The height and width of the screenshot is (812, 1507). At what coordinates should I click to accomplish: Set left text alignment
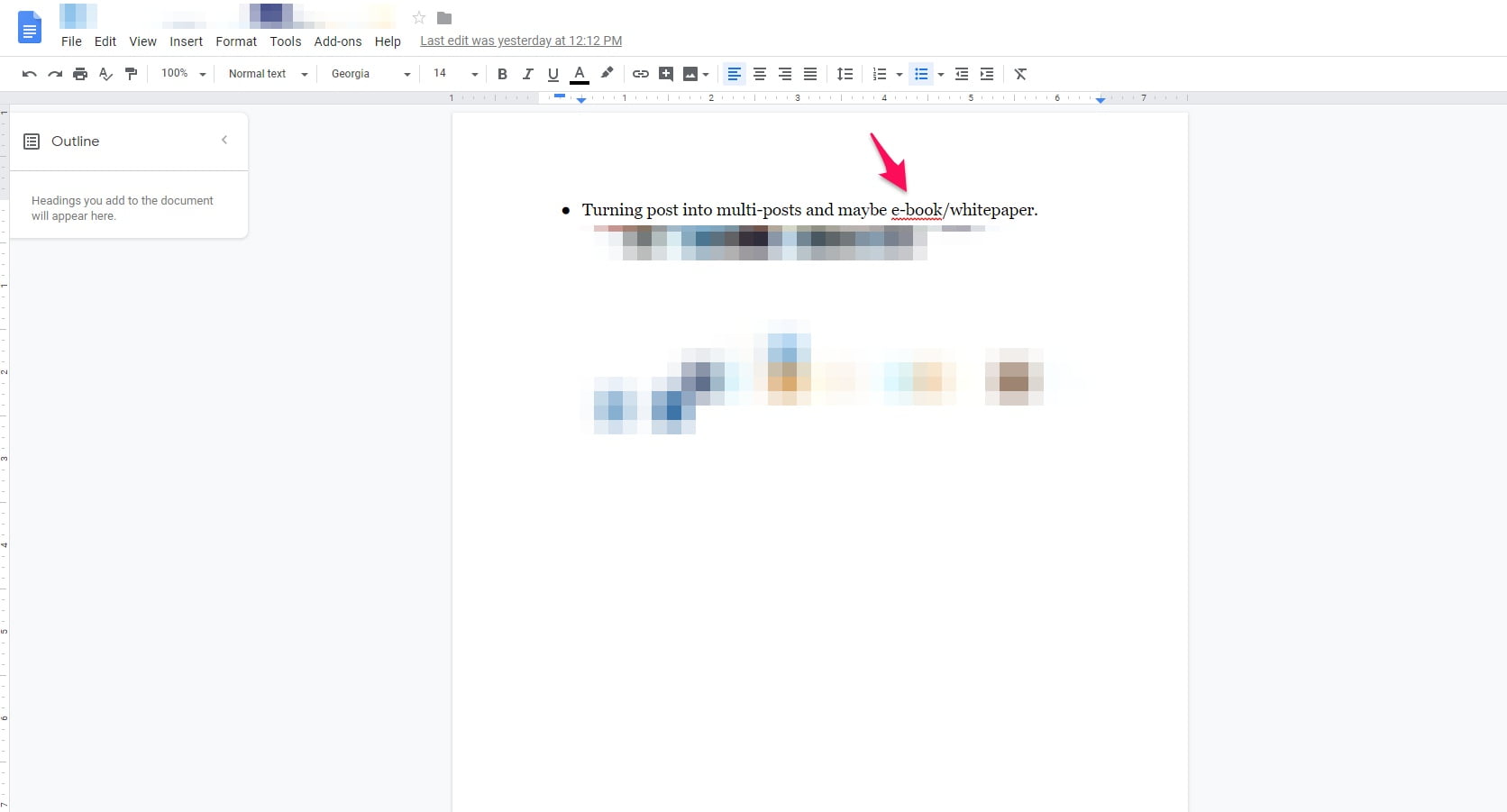(x=735, y=74)
